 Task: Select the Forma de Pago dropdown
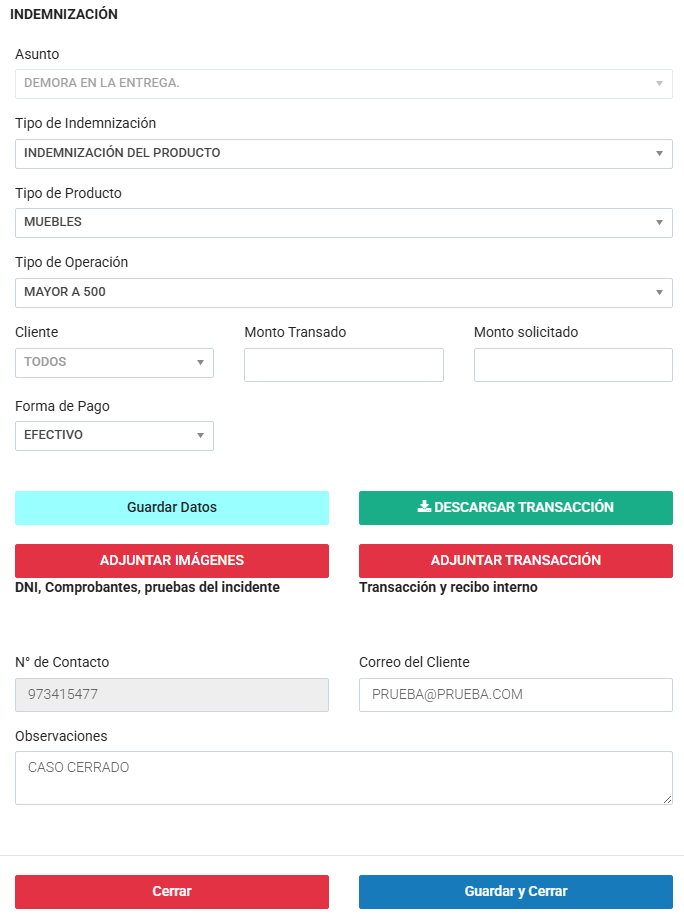[x=114, y=435]
